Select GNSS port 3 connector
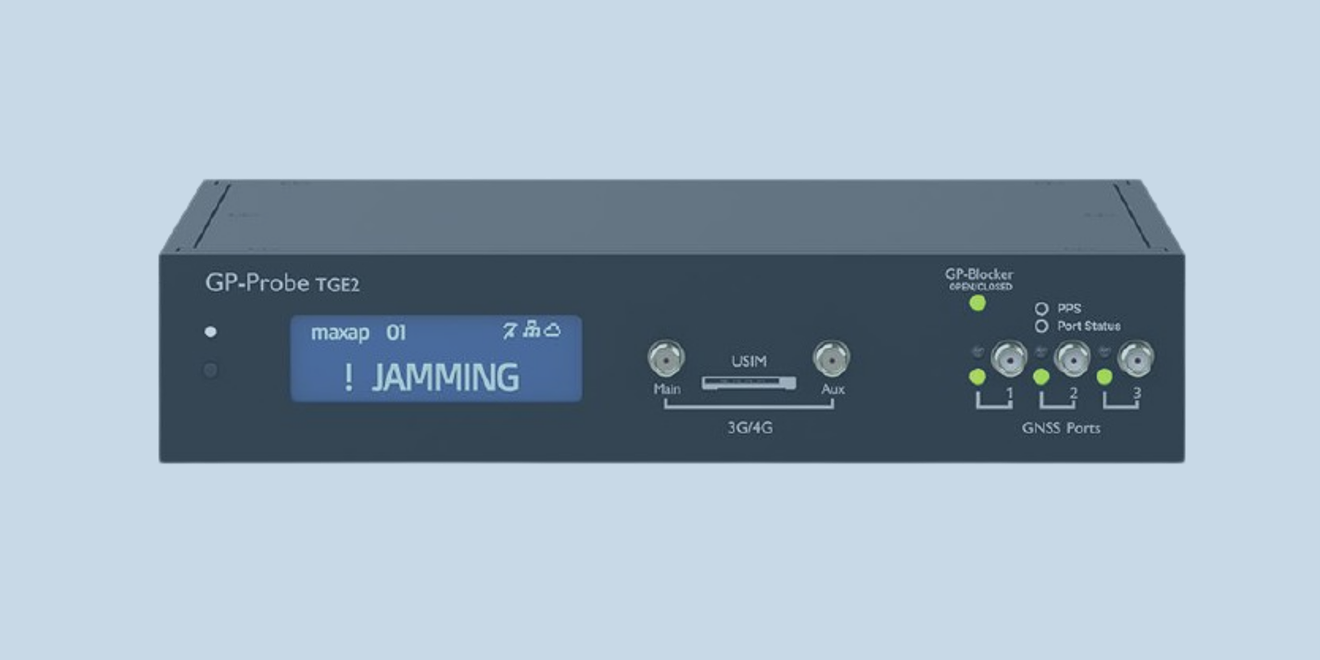 tap(1136, 358)
